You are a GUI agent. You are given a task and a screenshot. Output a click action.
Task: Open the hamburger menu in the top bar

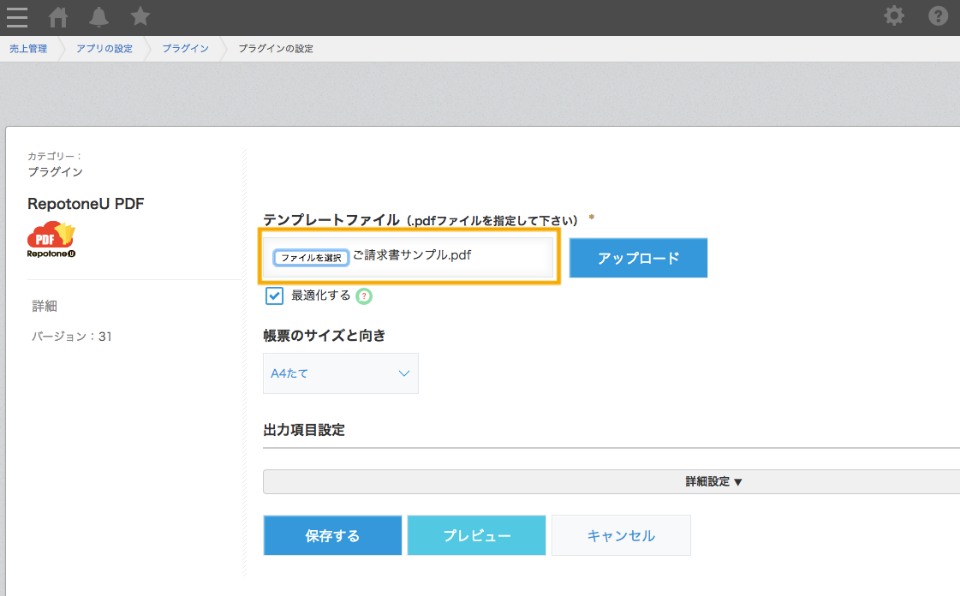17,17
